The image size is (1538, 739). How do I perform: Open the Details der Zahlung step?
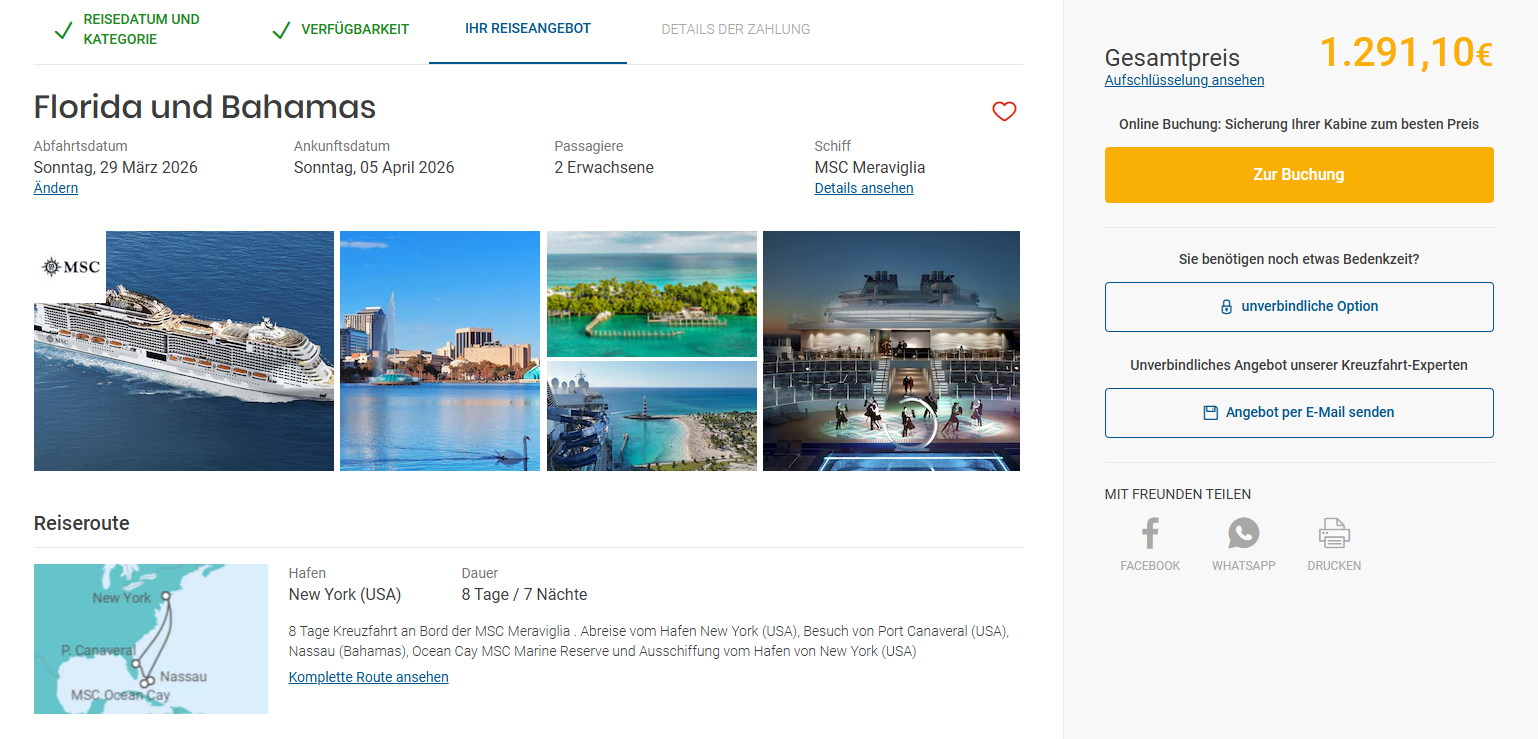tap(736, 29)
